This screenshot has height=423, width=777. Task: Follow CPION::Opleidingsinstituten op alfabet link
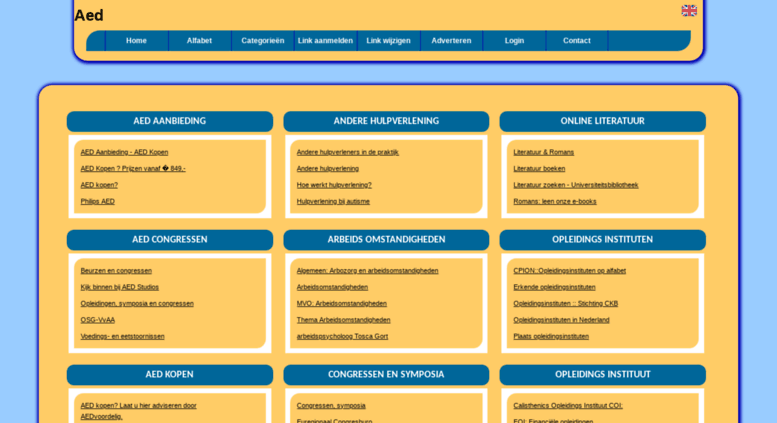tap(569, 270)
